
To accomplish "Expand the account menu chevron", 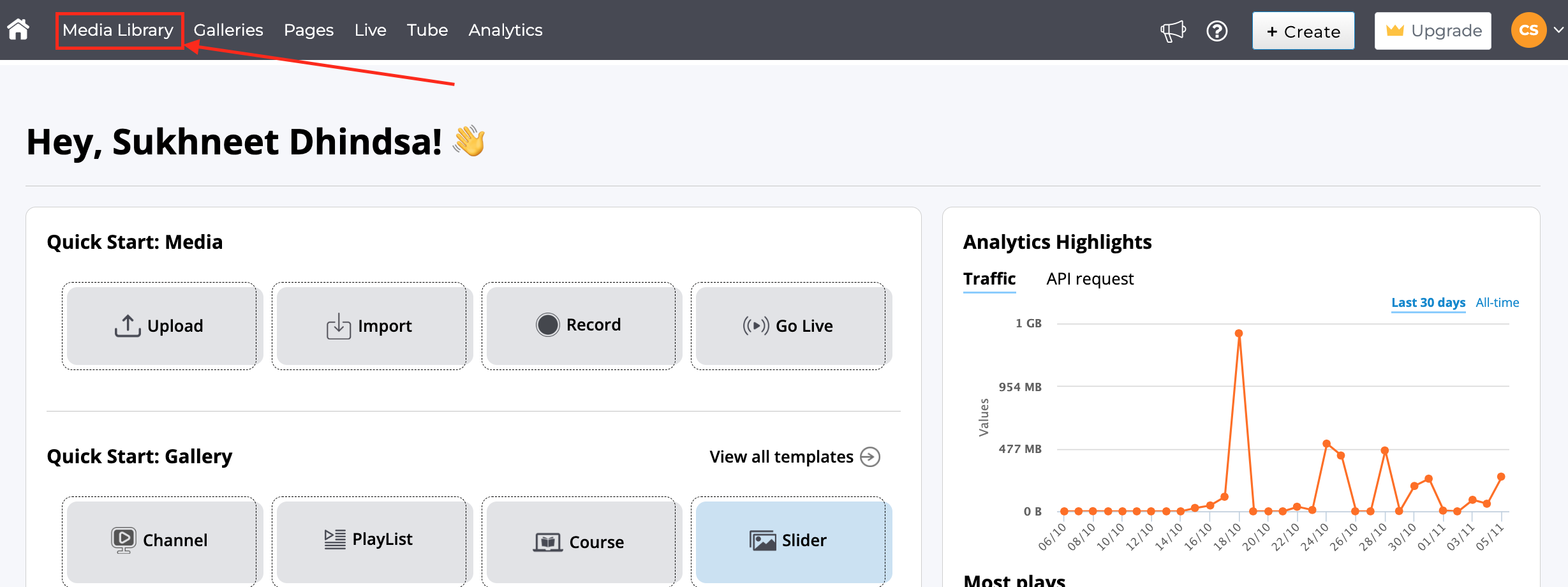I will 1558,30.
